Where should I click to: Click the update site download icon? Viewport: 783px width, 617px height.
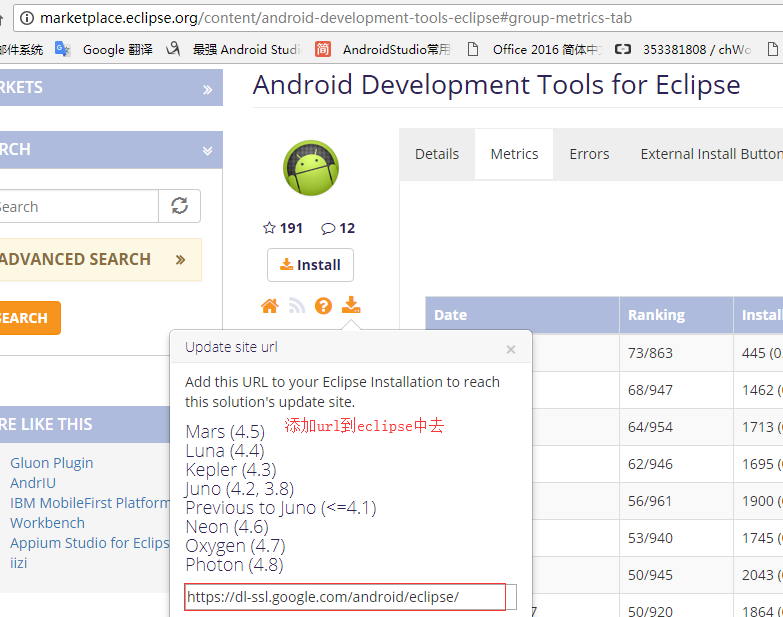351,305
